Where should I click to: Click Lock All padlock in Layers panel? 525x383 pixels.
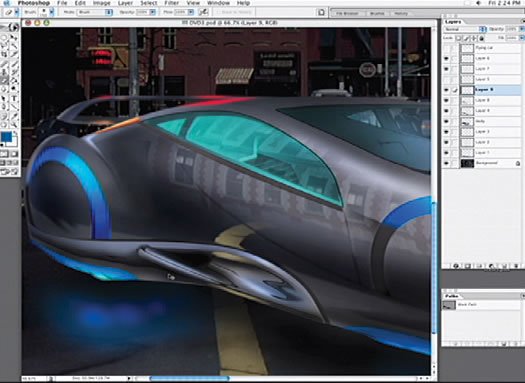(481, 38)
